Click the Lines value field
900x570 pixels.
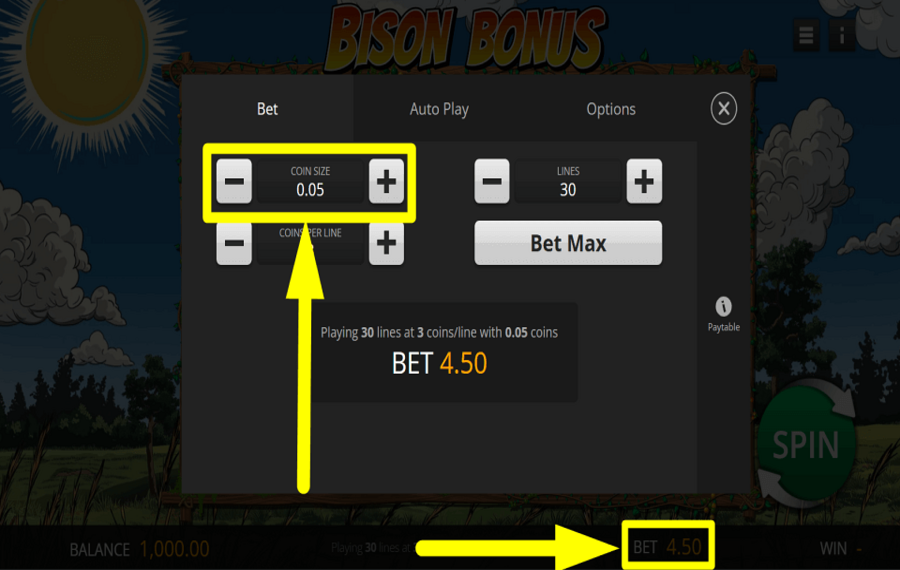(568, 181)
